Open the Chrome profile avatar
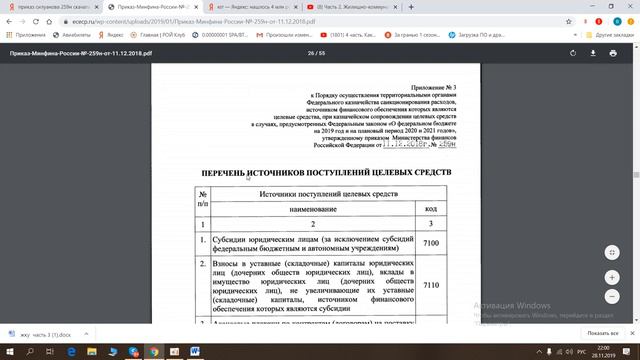Image resolution: width=640 pixels, height=360 pixels. 618,22
